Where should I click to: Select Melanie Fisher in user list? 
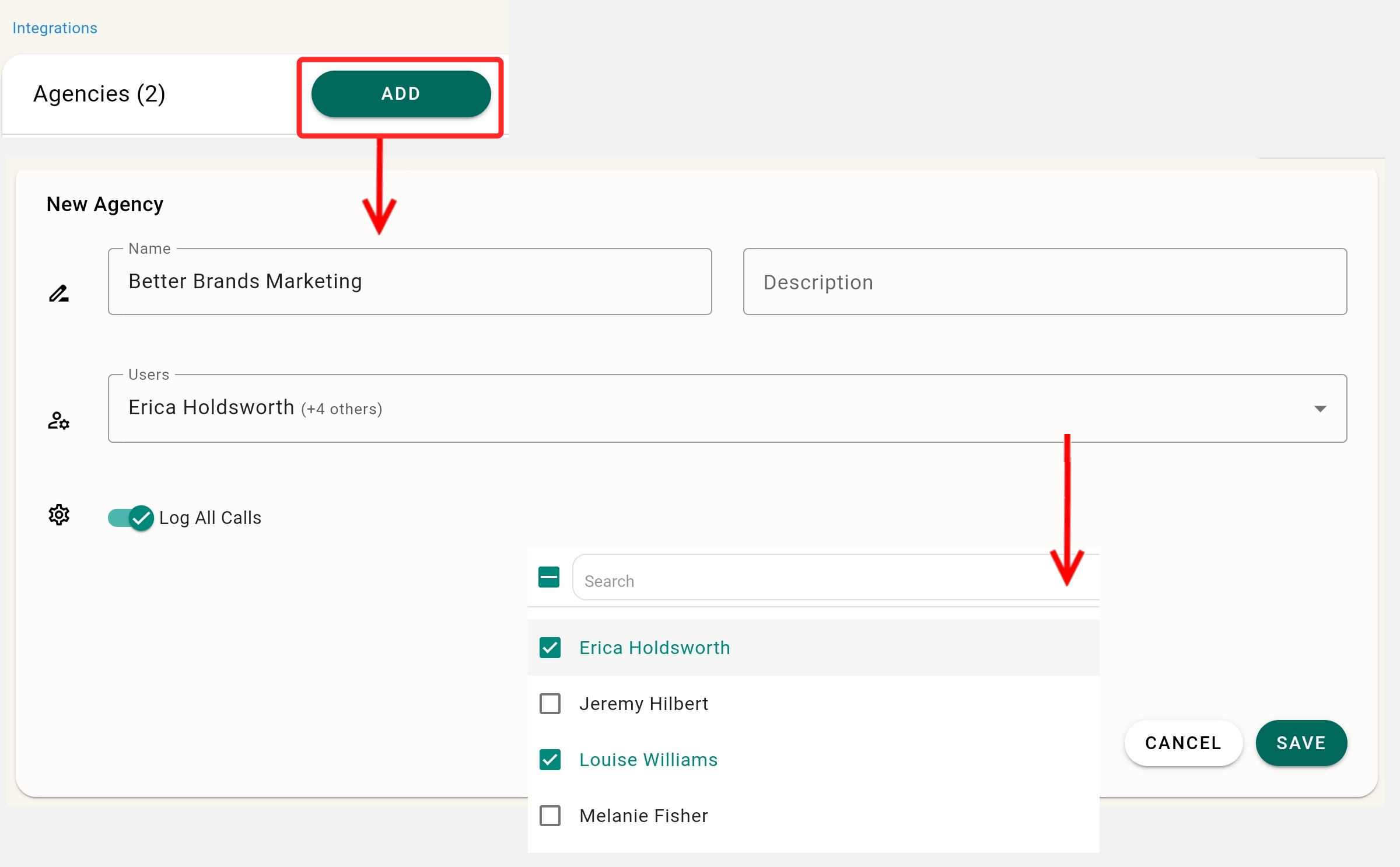(643, 816)
